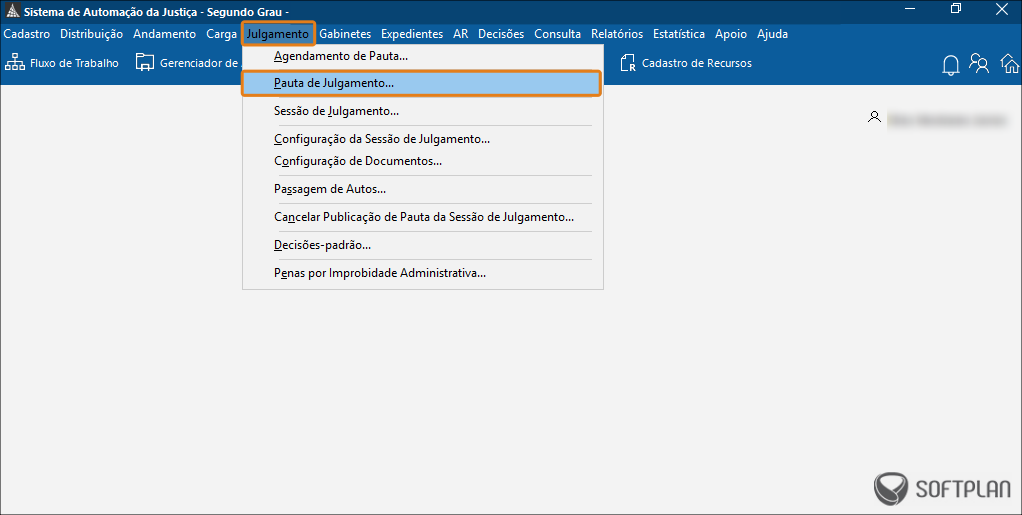Select Configuração da Sessão de Julgamento
Screen dimensions: 1022x515
pos(381,139)
